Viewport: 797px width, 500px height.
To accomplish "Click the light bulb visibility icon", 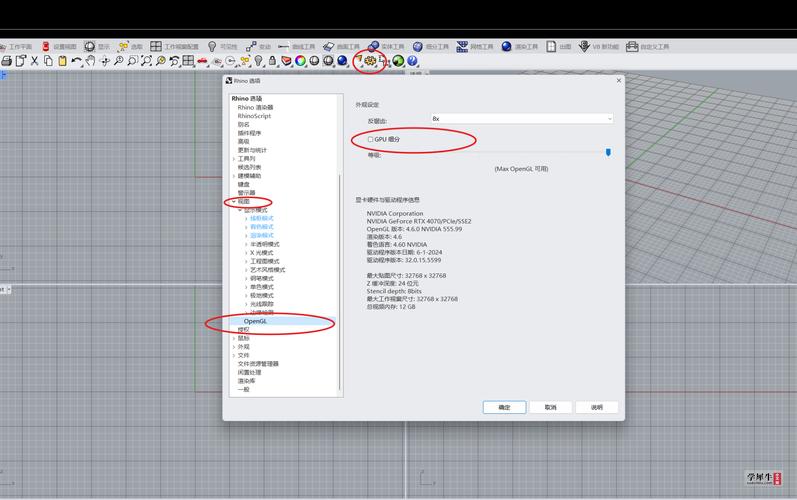I will 259,61.
